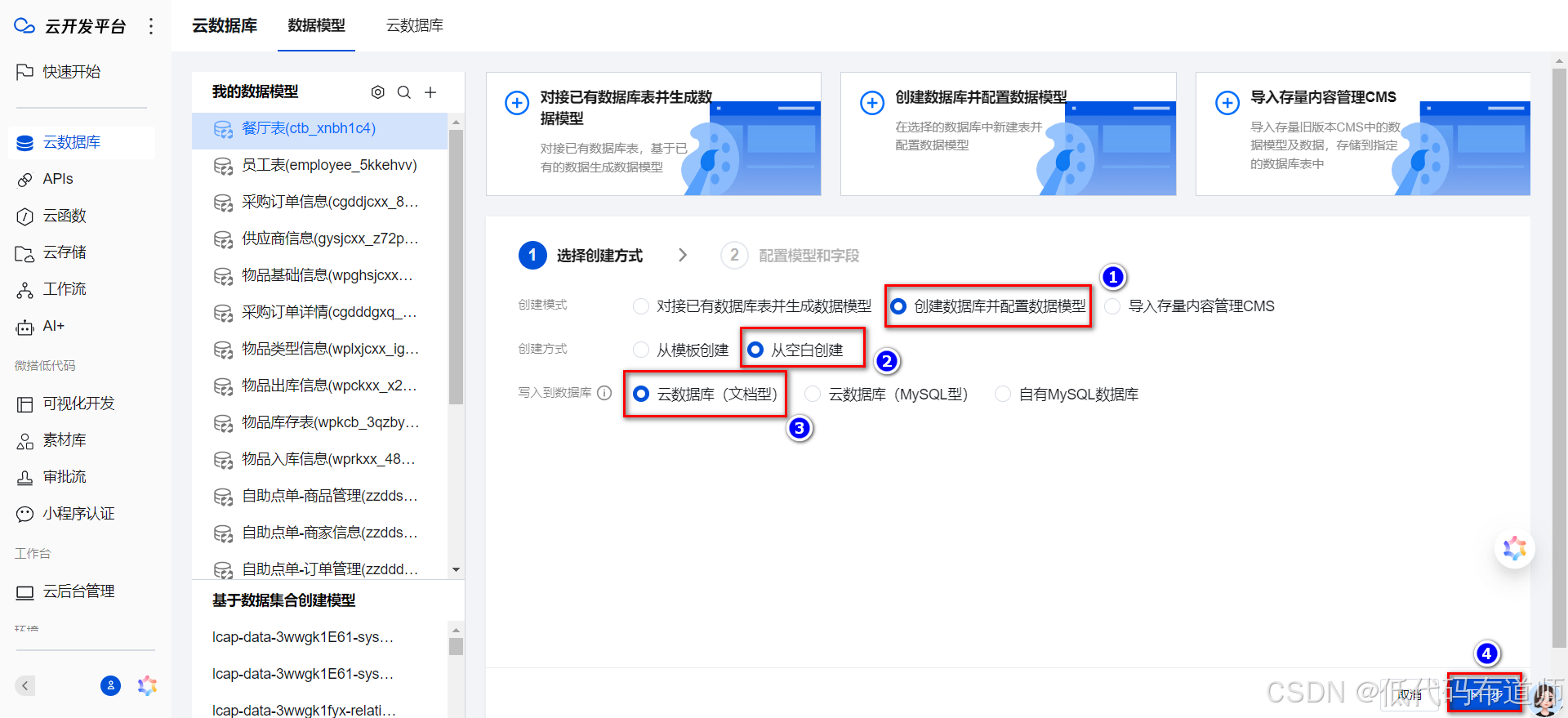The image size is (1568, 718).
Task: Click the chevron between step 1 and step 2
Action: pos(683,256)
